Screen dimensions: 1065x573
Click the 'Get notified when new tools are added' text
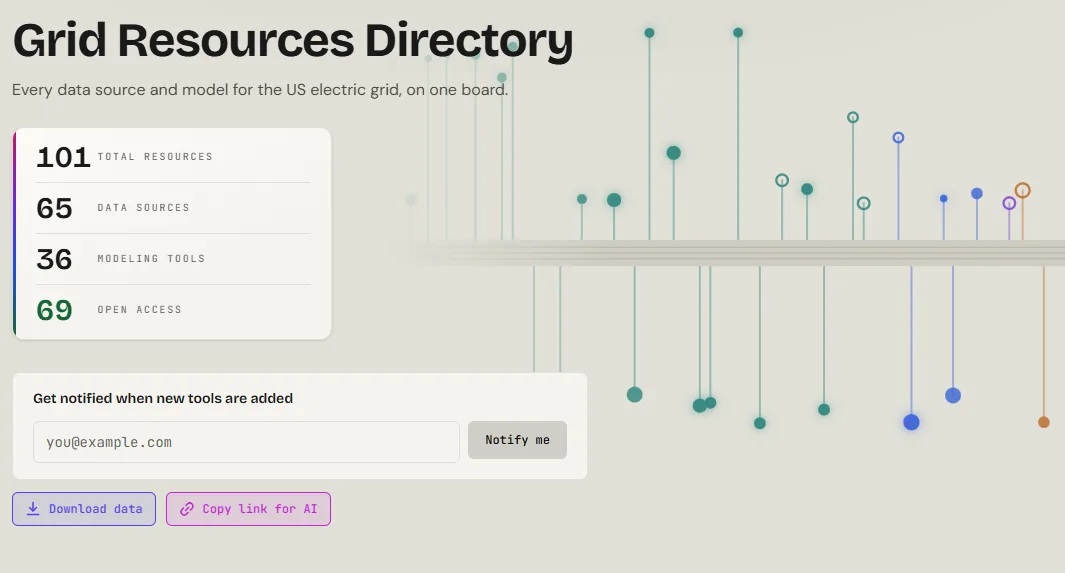(163, 399)
